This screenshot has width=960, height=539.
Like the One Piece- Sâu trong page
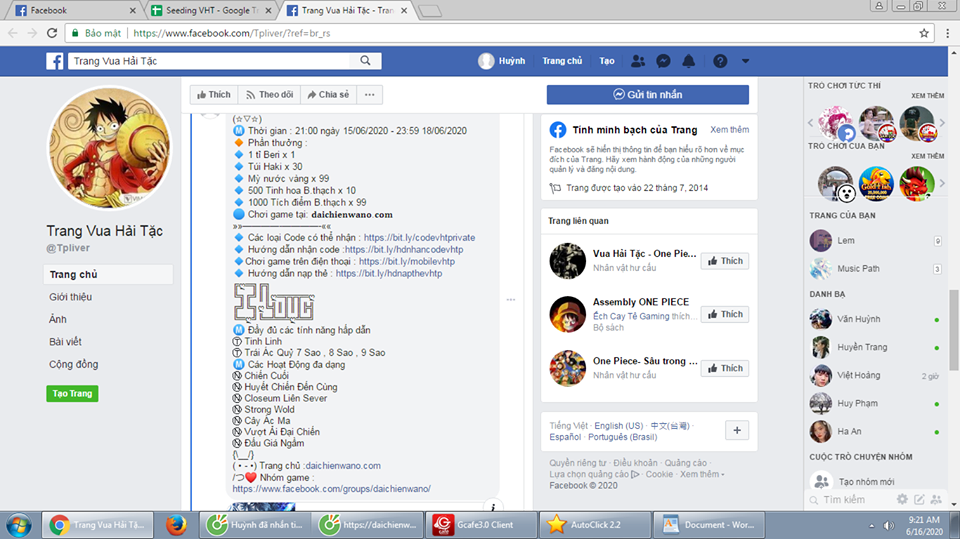tap(725, 368)
